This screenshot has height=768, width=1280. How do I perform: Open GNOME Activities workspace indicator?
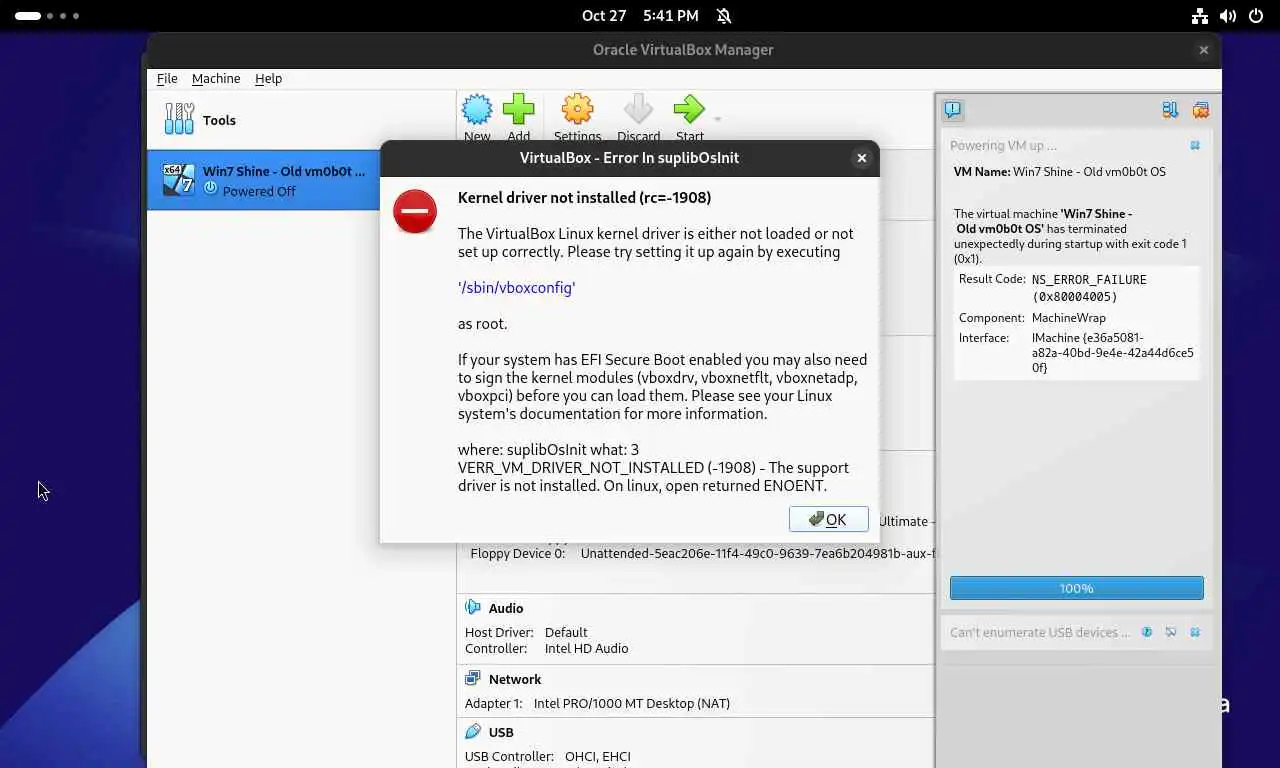coord(47,16)
